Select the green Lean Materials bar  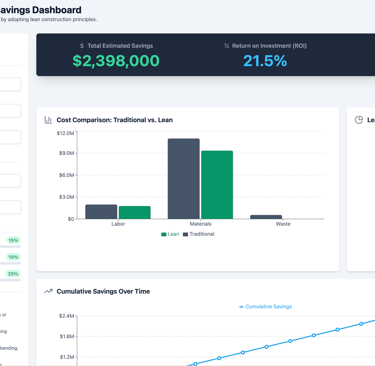[x=217, y=185]
